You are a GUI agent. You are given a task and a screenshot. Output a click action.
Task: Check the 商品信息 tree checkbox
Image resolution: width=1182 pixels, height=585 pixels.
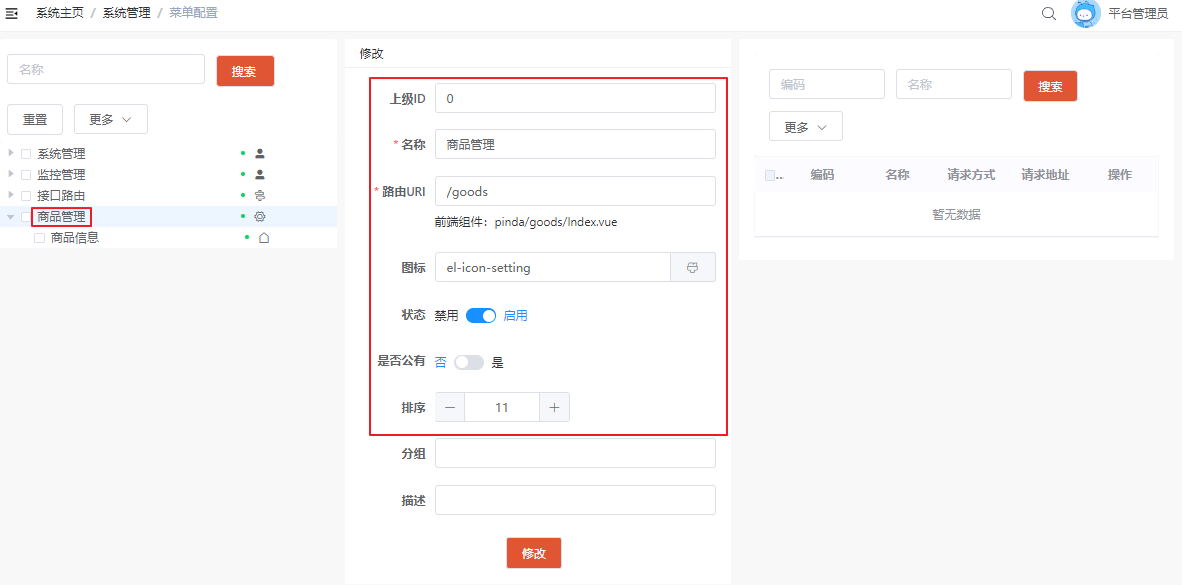(40, 238)
